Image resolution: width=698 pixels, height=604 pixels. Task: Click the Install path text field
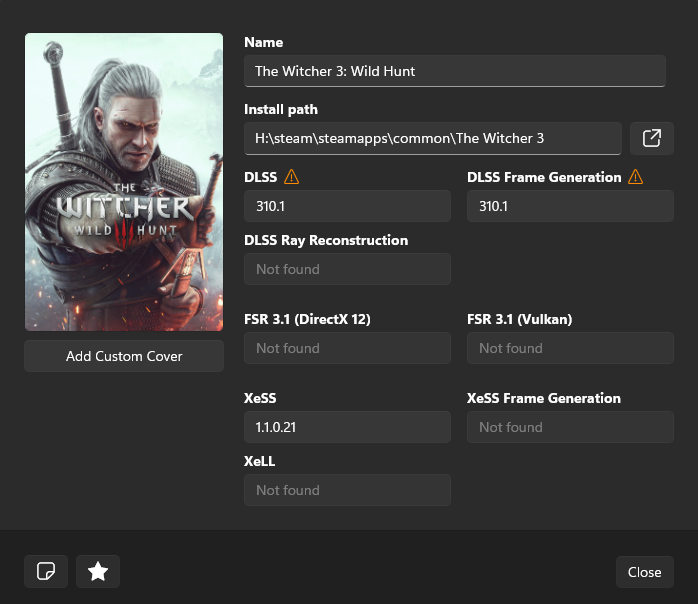(432, 138)
